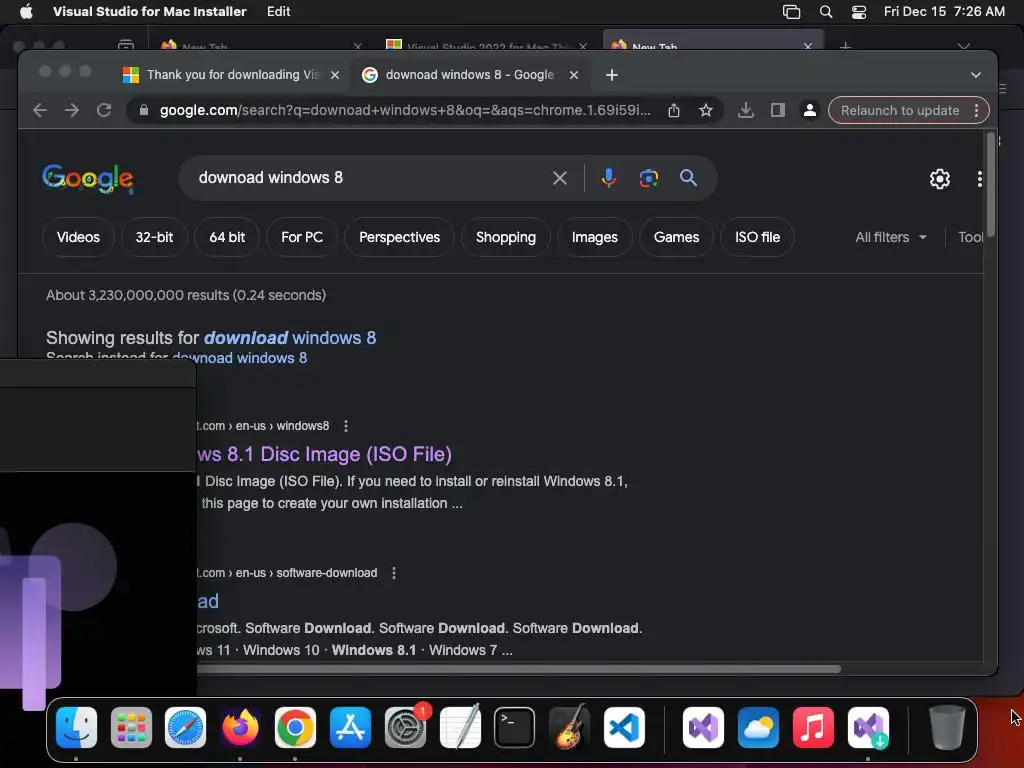The image size is (1024, 768).
Task: Open Google Chrome in the dock
Action: point(295,728)
